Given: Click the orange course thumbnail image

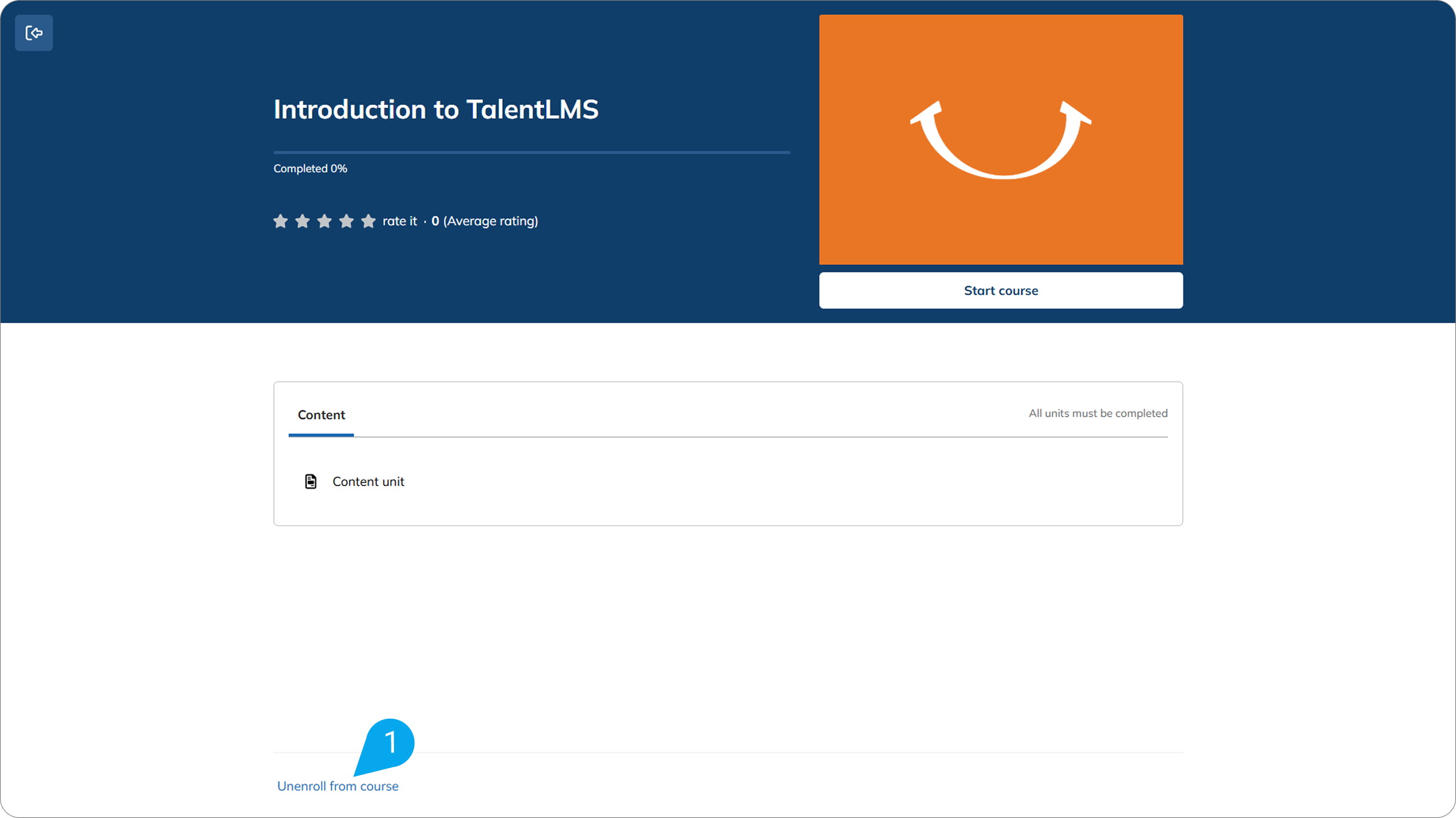Looking at the screenshot, I should click(x=1001, y=140).
